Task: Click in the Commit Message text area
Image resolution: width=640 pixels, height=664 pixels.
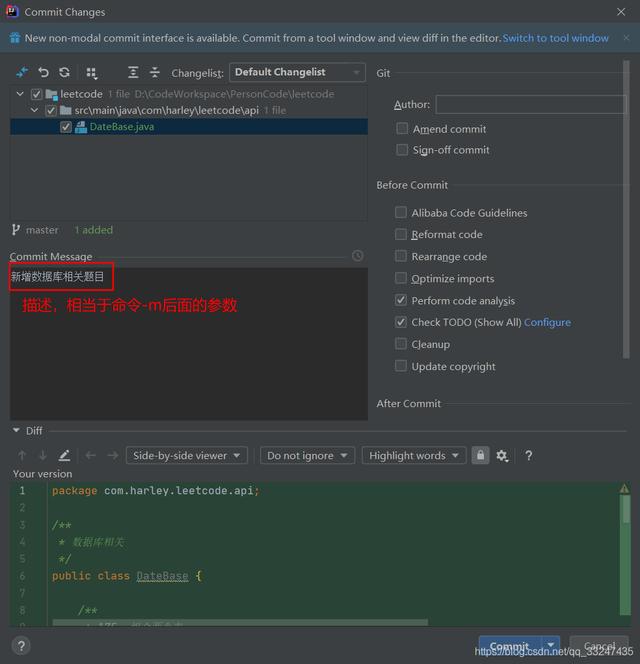Action: click(189, 343)
